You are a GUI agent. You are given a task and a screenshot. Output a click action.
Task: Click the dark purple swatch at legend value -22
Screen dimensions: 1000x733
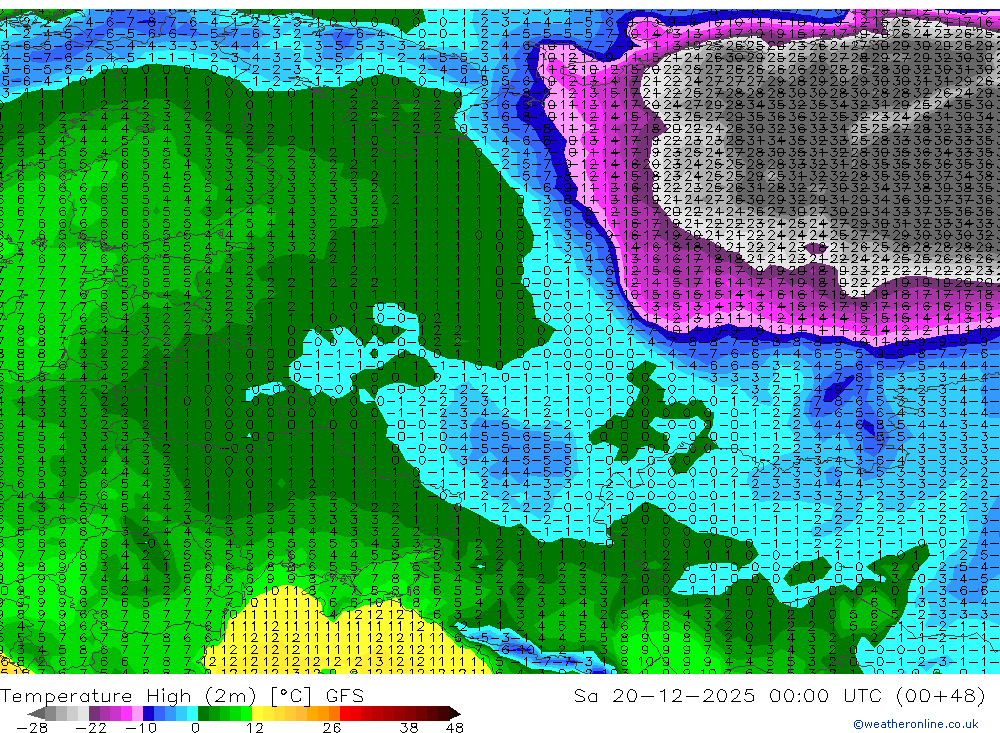pos(94,713)
